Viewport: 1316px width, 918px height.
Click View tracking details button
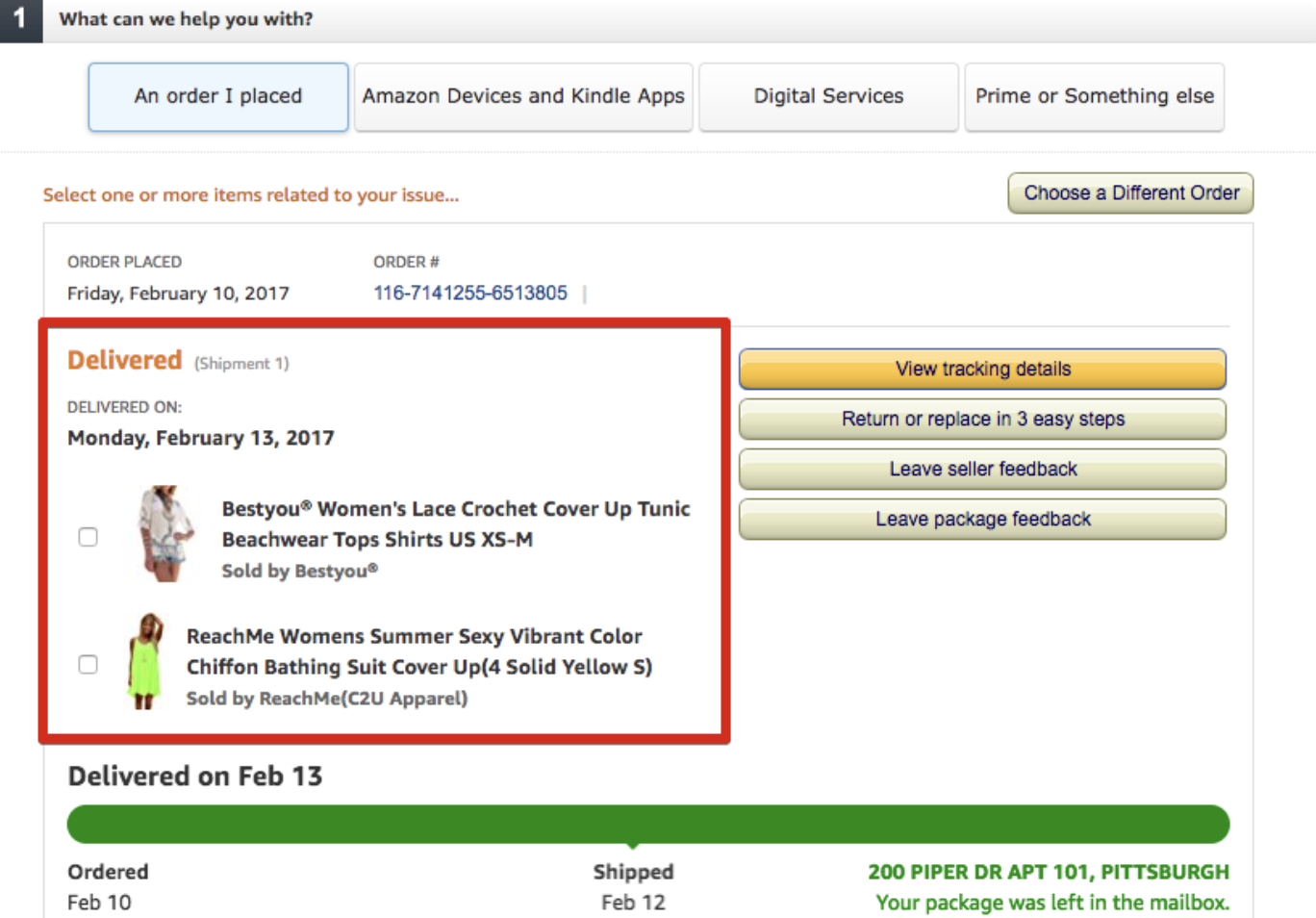point(983,369)
